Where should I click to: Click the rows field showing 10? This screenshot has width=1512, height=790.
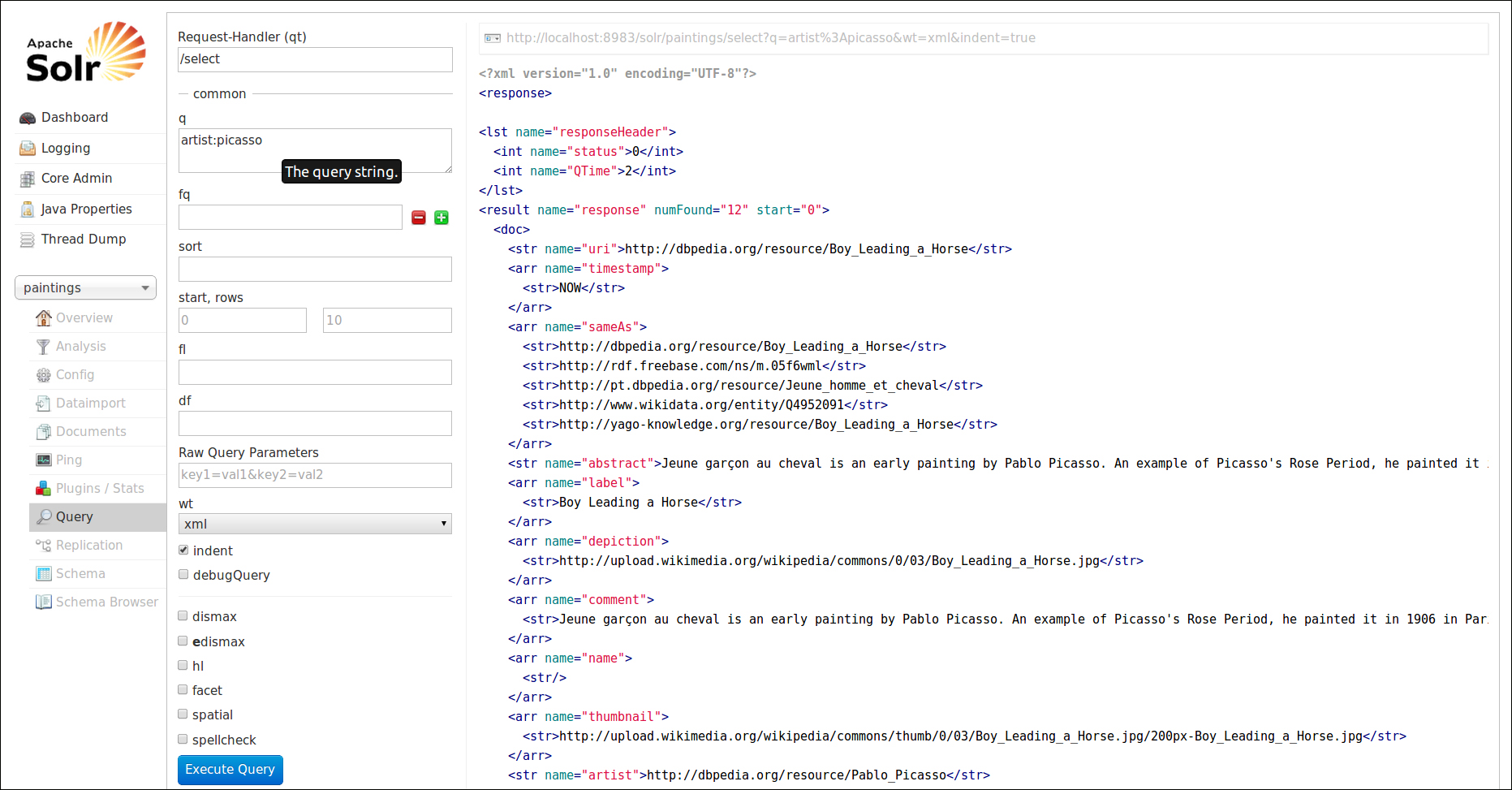[387, 320]
